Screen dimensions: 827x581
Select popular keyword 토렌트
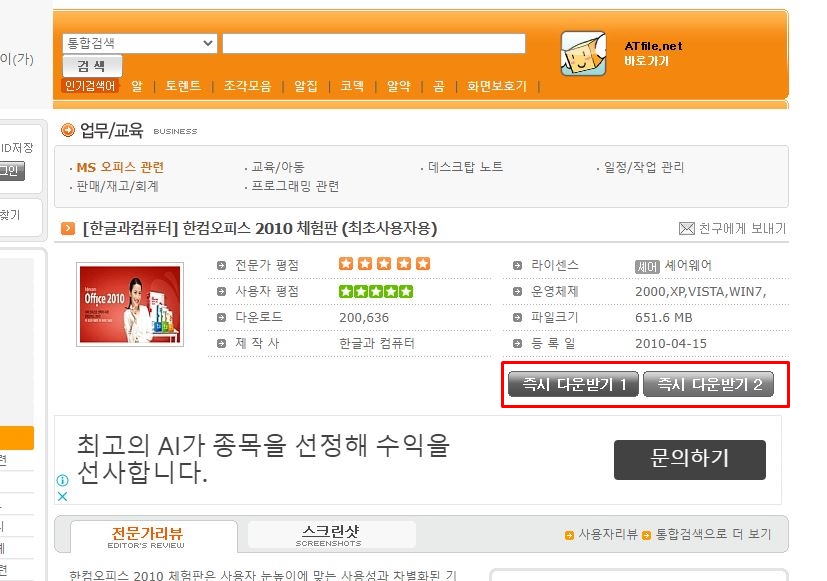(183, 86)
